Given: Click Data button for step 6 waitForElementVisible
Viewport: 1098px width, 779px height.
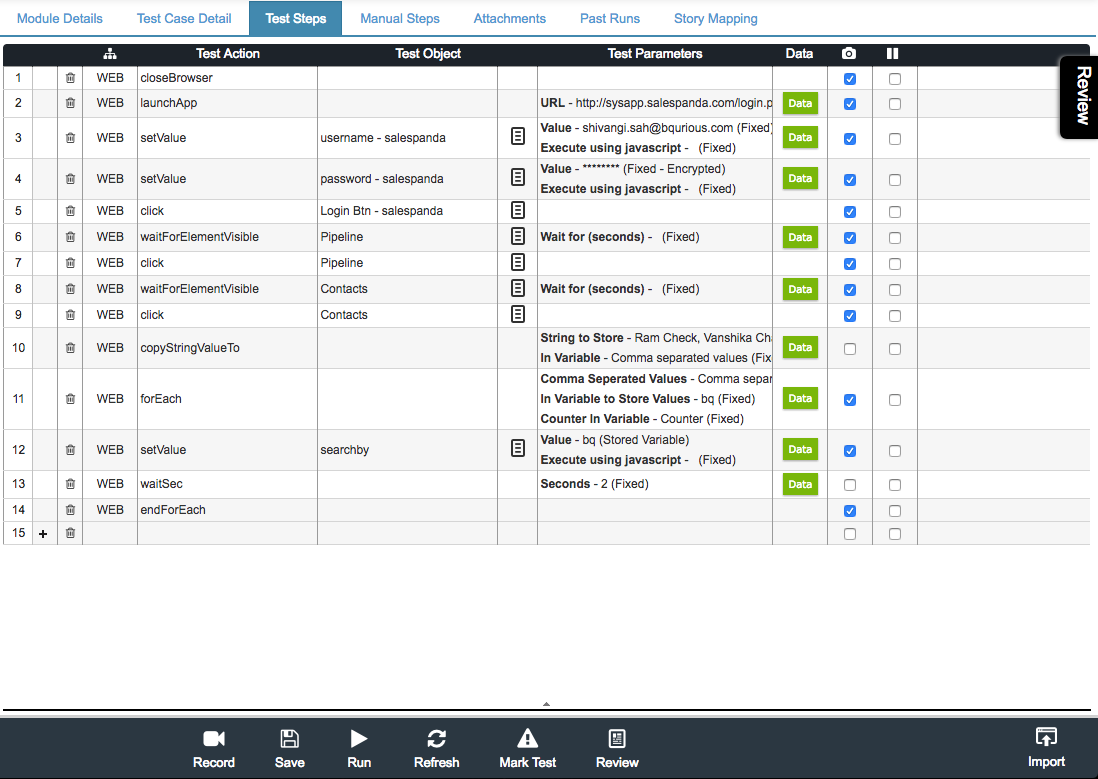Looking at the screenshot, I should (x=800, y=237).
